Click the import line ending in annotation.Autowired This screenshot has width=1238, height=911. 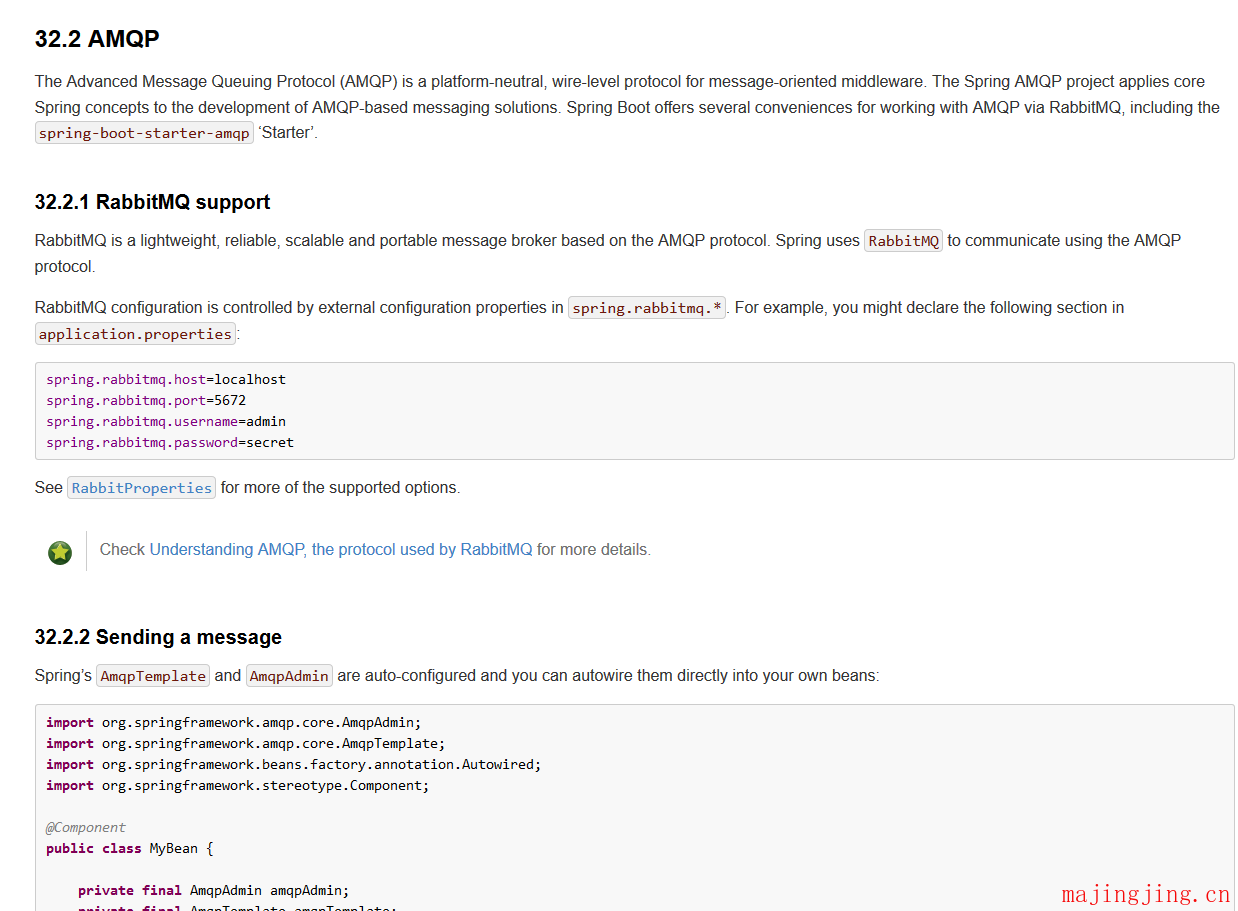click(294, 765)
